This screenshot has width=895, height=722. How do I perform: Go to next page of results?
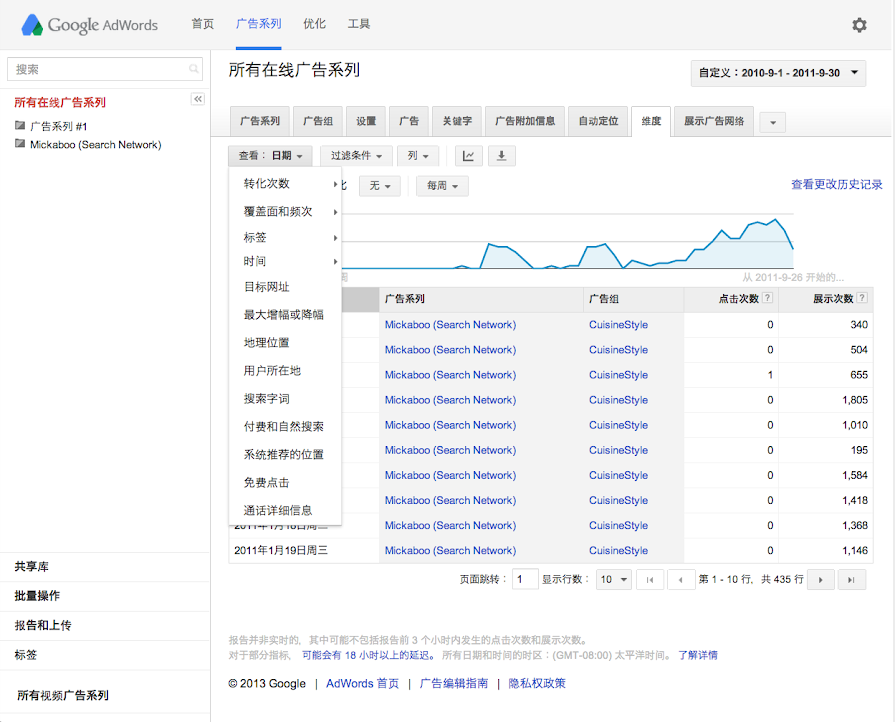(x=820, y=580)
